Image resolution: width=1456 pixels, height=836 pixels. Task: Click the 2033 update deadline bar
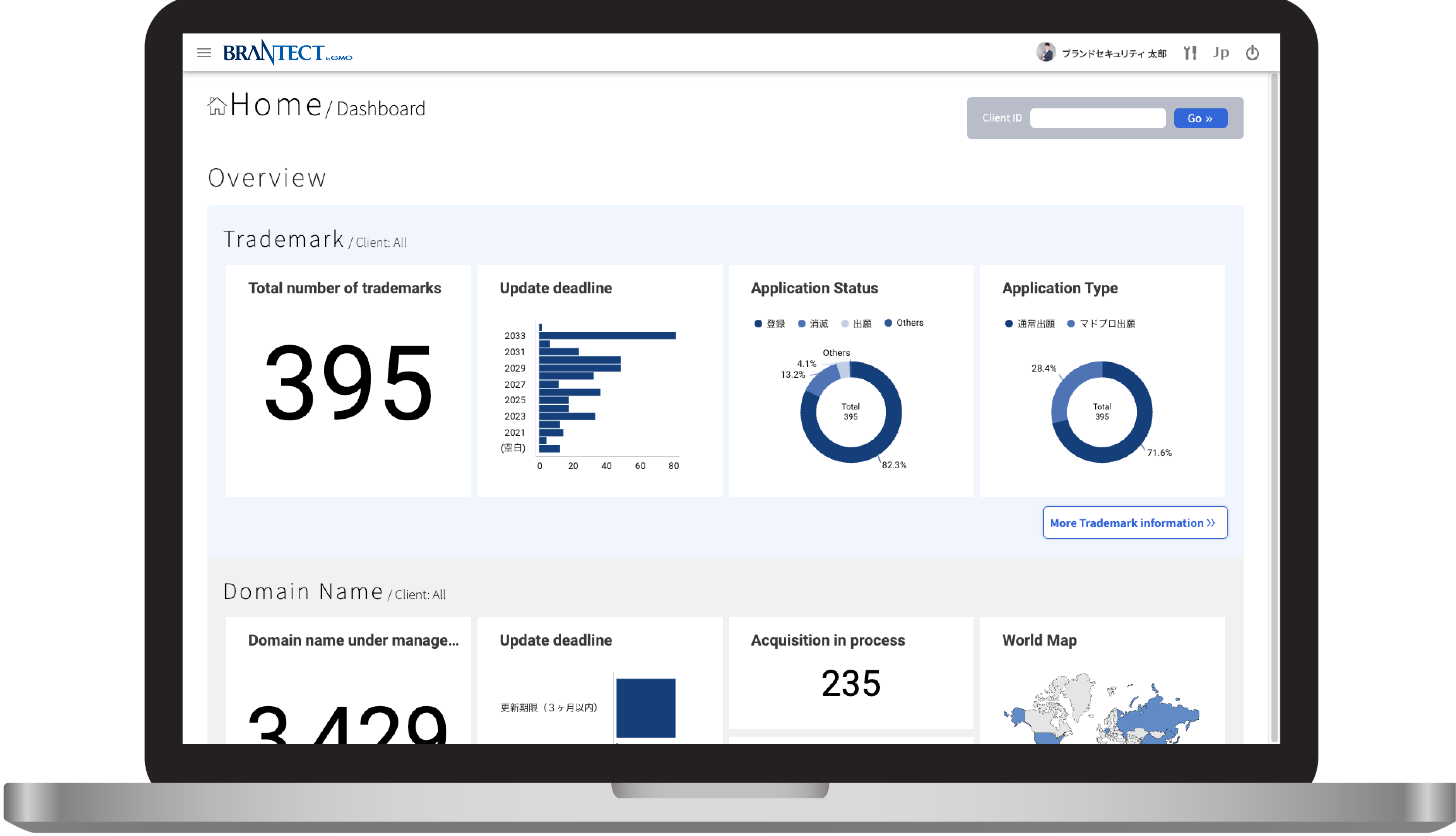607,336
